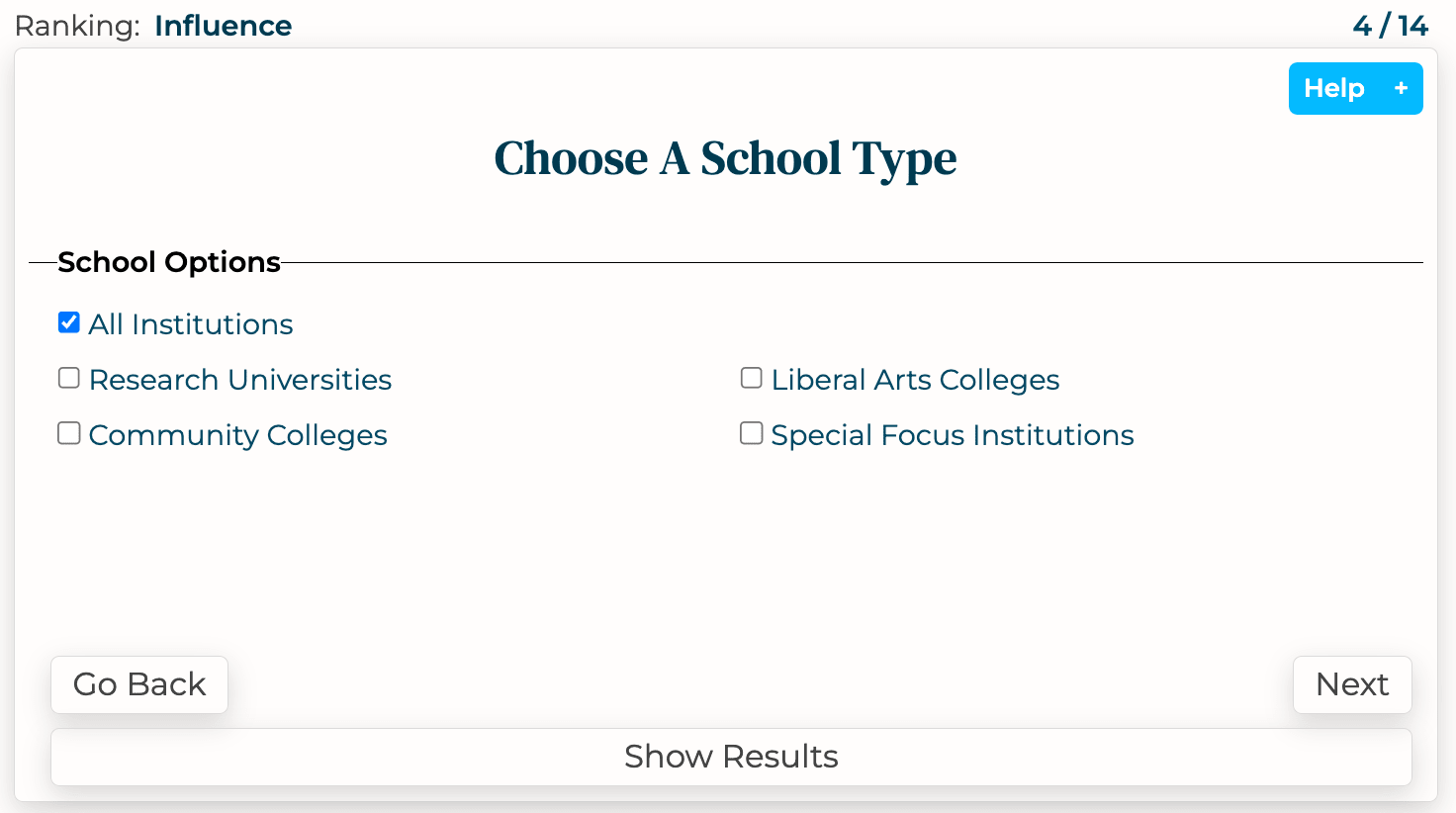Click the 4/14 step progress indicator
This screenshot has height=813, width=1456.
[1388, 26]
